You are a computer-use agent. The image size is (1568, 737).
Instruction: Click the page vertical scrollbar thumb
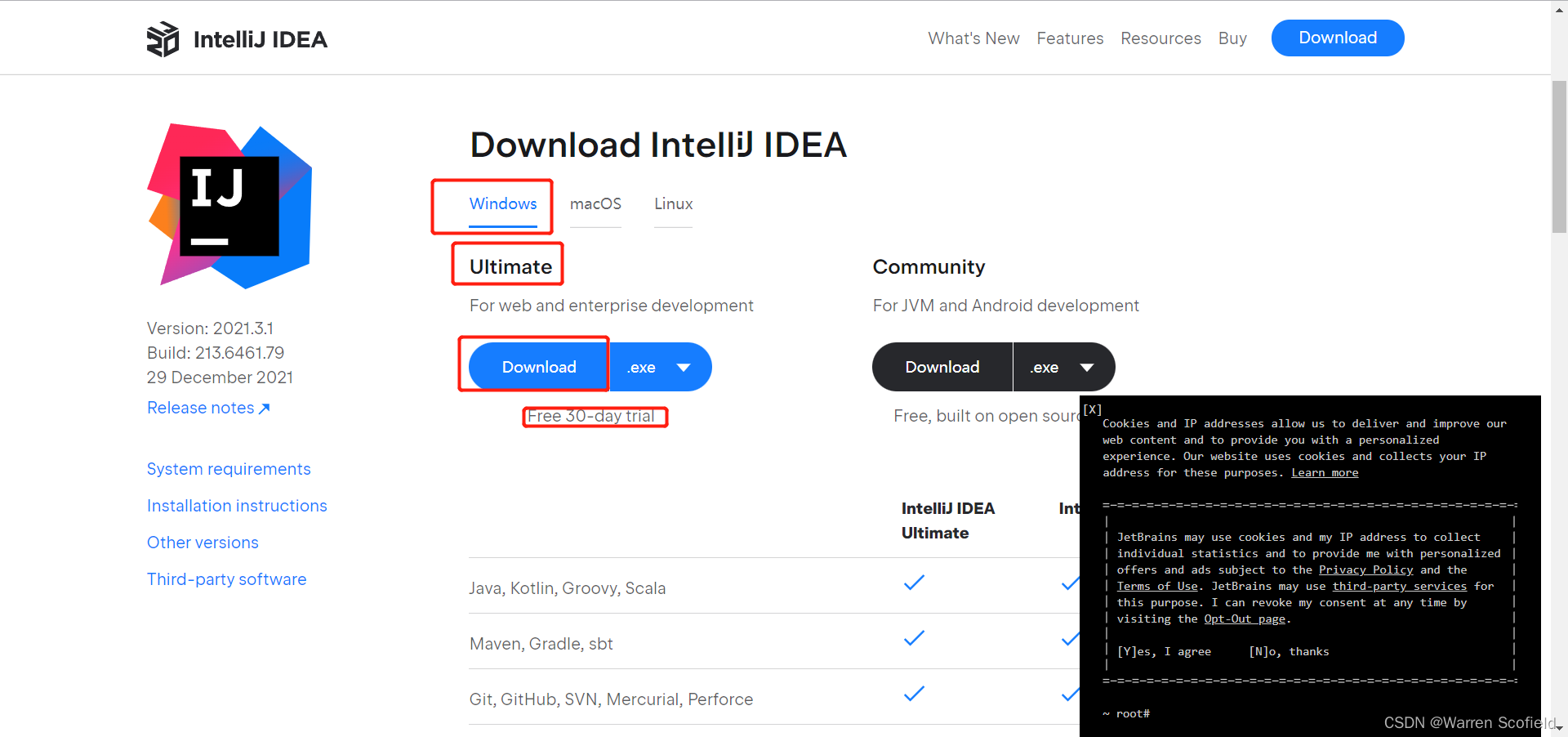[x=1559, y=157]
